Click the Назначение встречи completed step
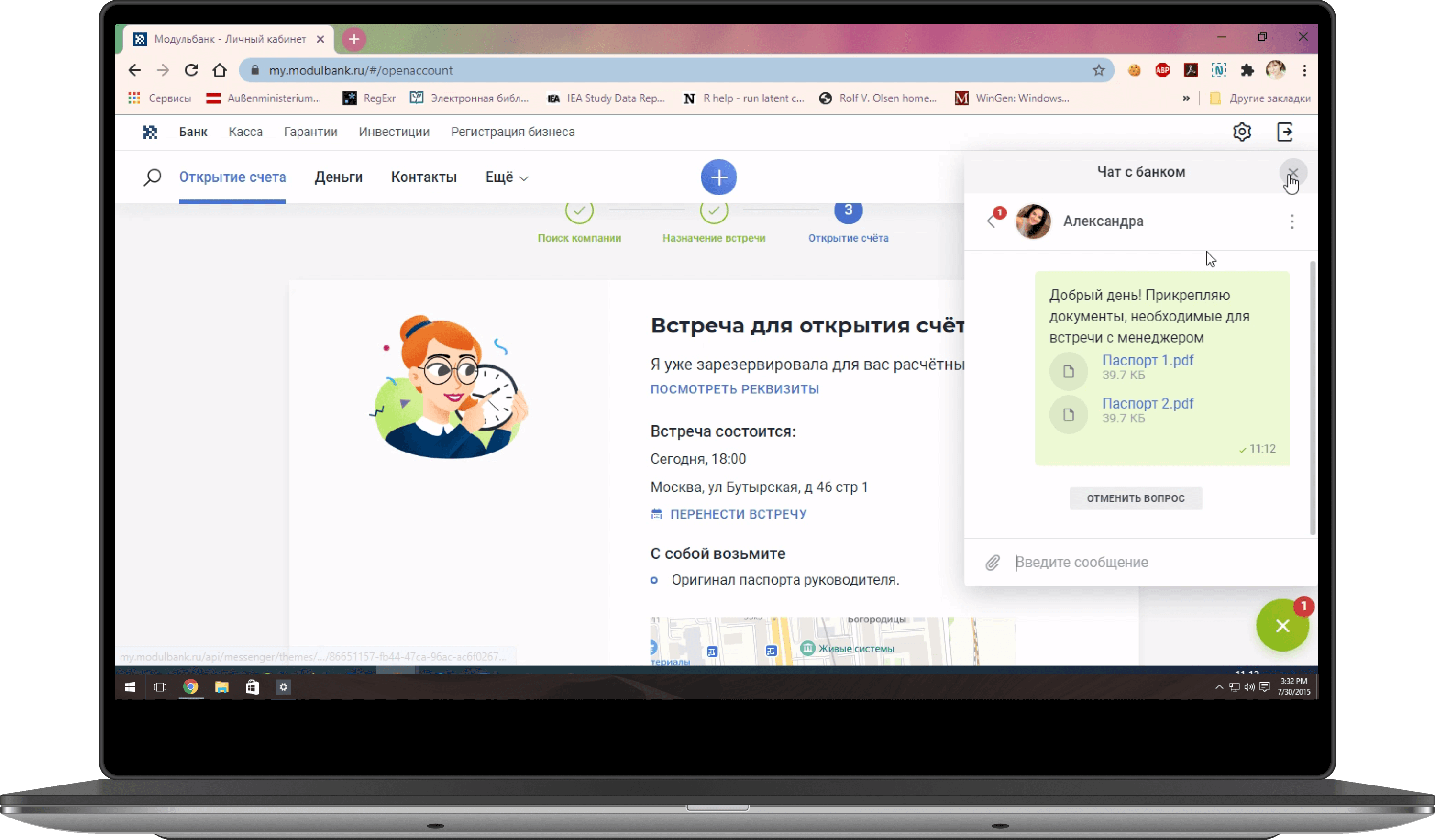Viewport: 1435px width, 840px height. [714, 222]
